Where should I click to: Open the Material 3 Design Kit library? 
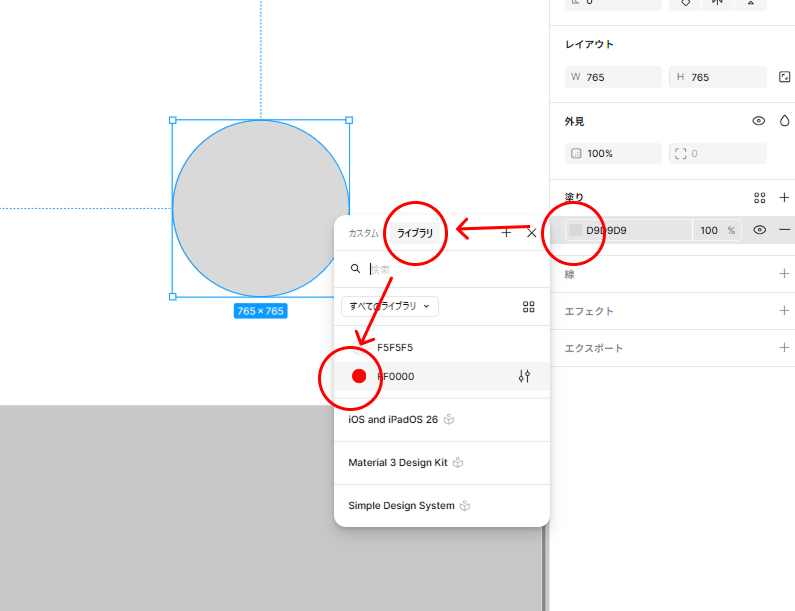click(397, 463)
